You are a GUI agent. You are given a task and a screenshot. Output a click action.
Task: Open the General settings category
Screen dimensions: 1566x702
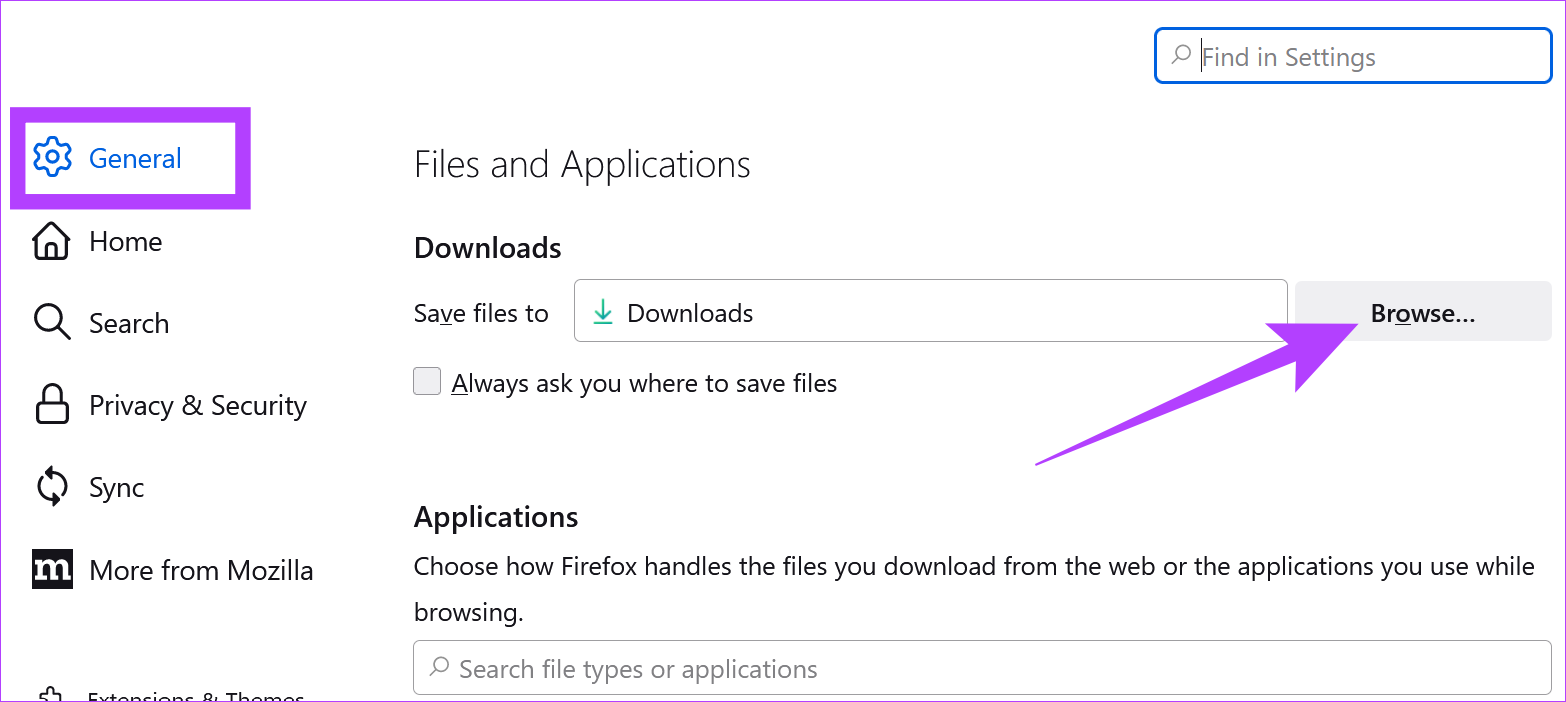135,158
